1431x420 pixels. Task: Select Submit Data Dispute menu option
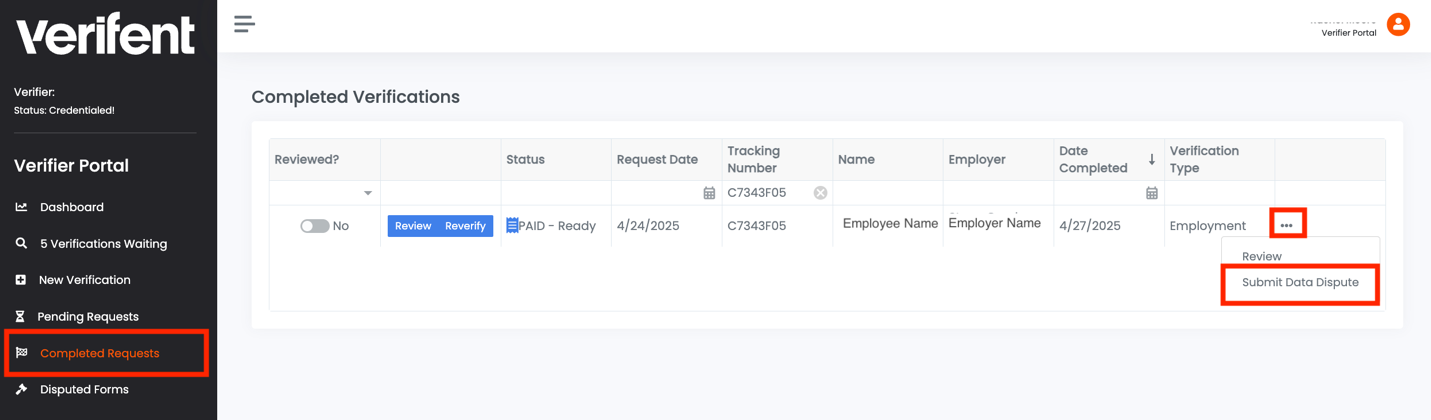1300,283
